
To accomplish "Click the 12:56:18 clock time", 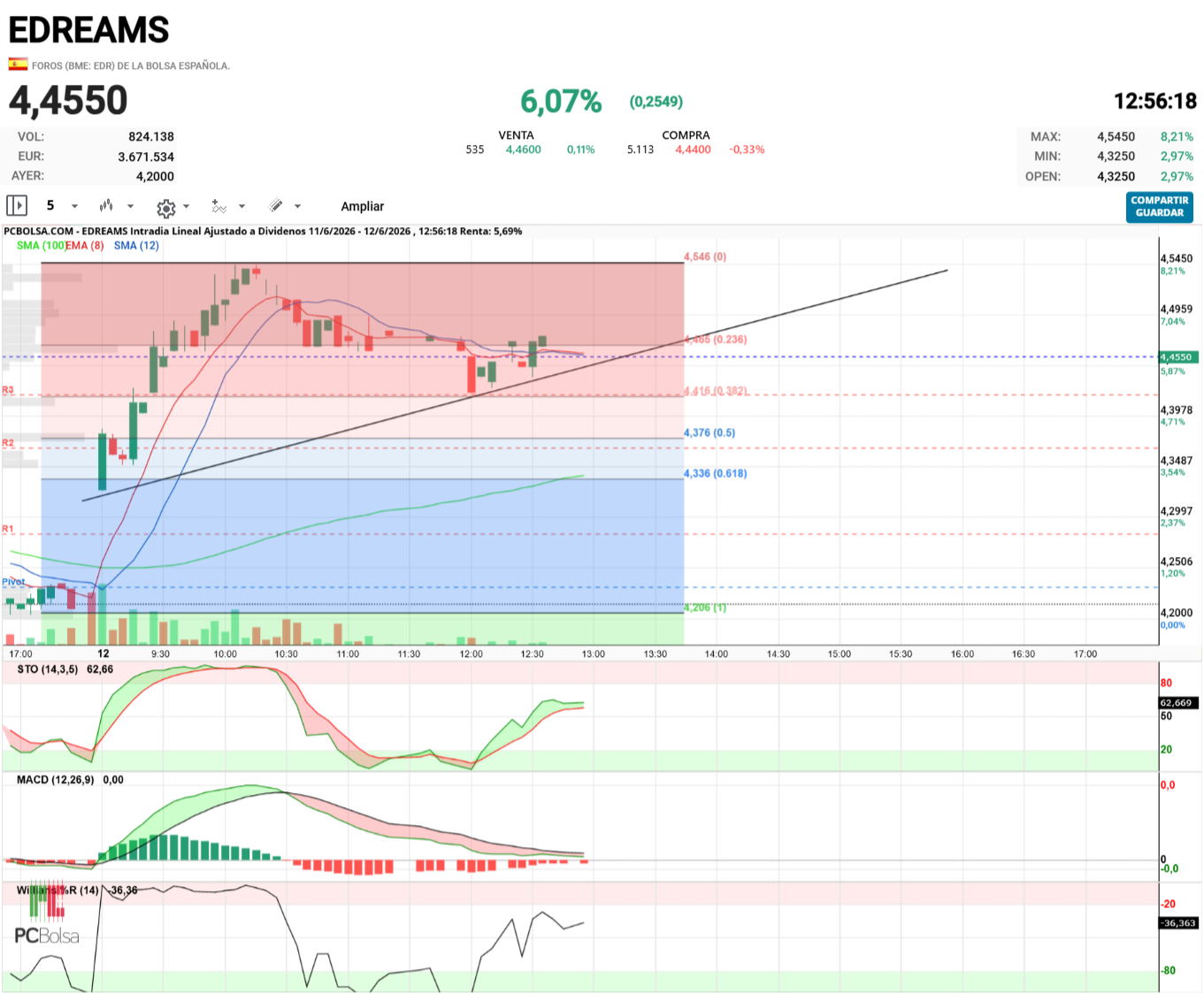I will [1155, 102].
